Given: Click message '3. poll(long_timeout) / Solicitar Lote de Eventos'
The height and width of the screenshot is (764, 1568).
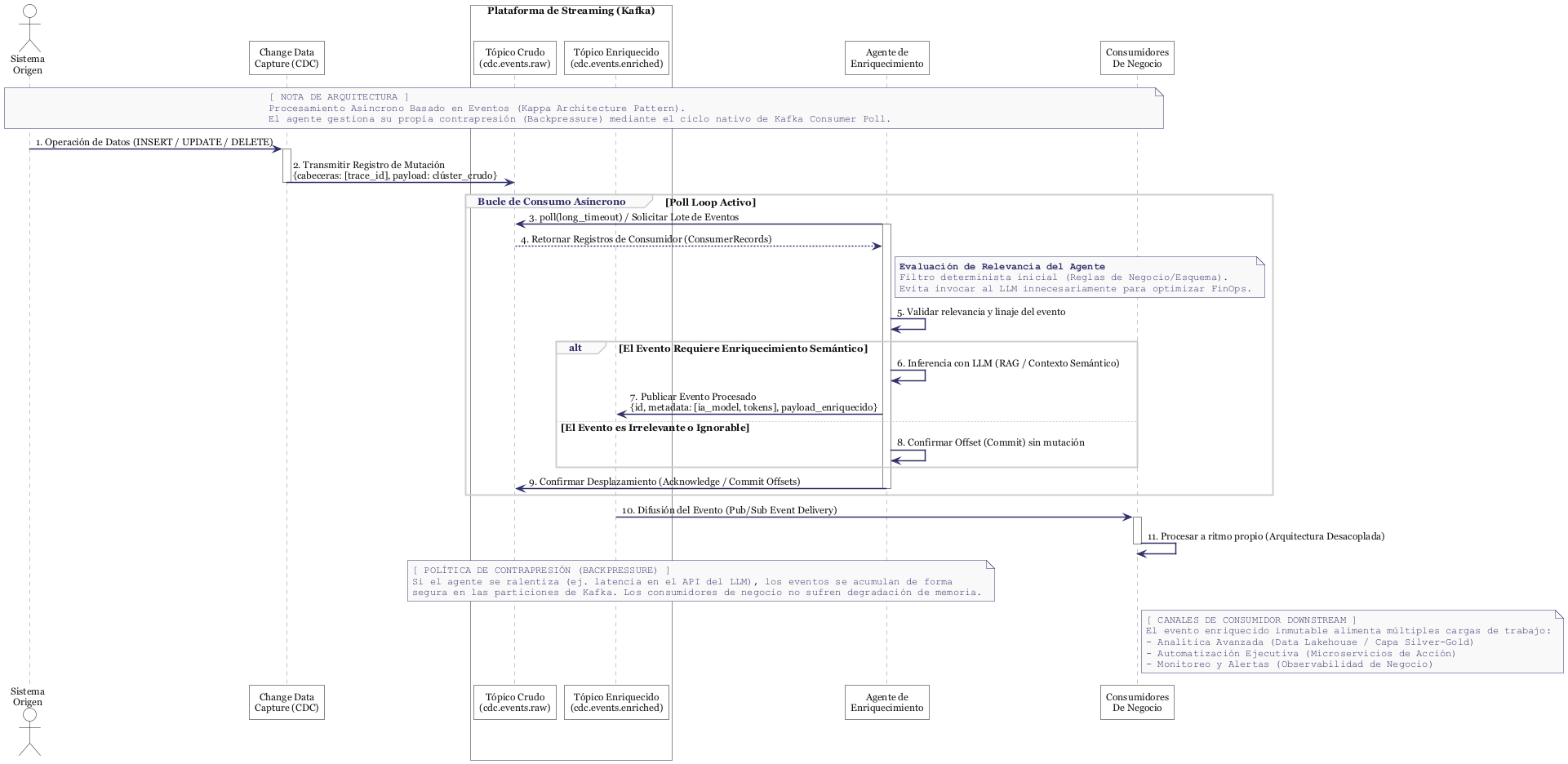Looking at the screenshot, I should (633, 217).
